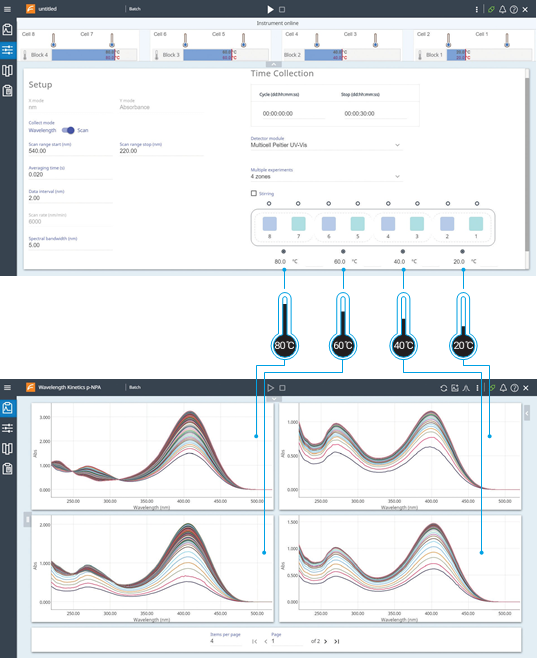This screenshot has width=539, height=659.
Task: Open hamburger menu in Wavelength Kinetics window
Action: pyautogui.click(x=8, y=387)
